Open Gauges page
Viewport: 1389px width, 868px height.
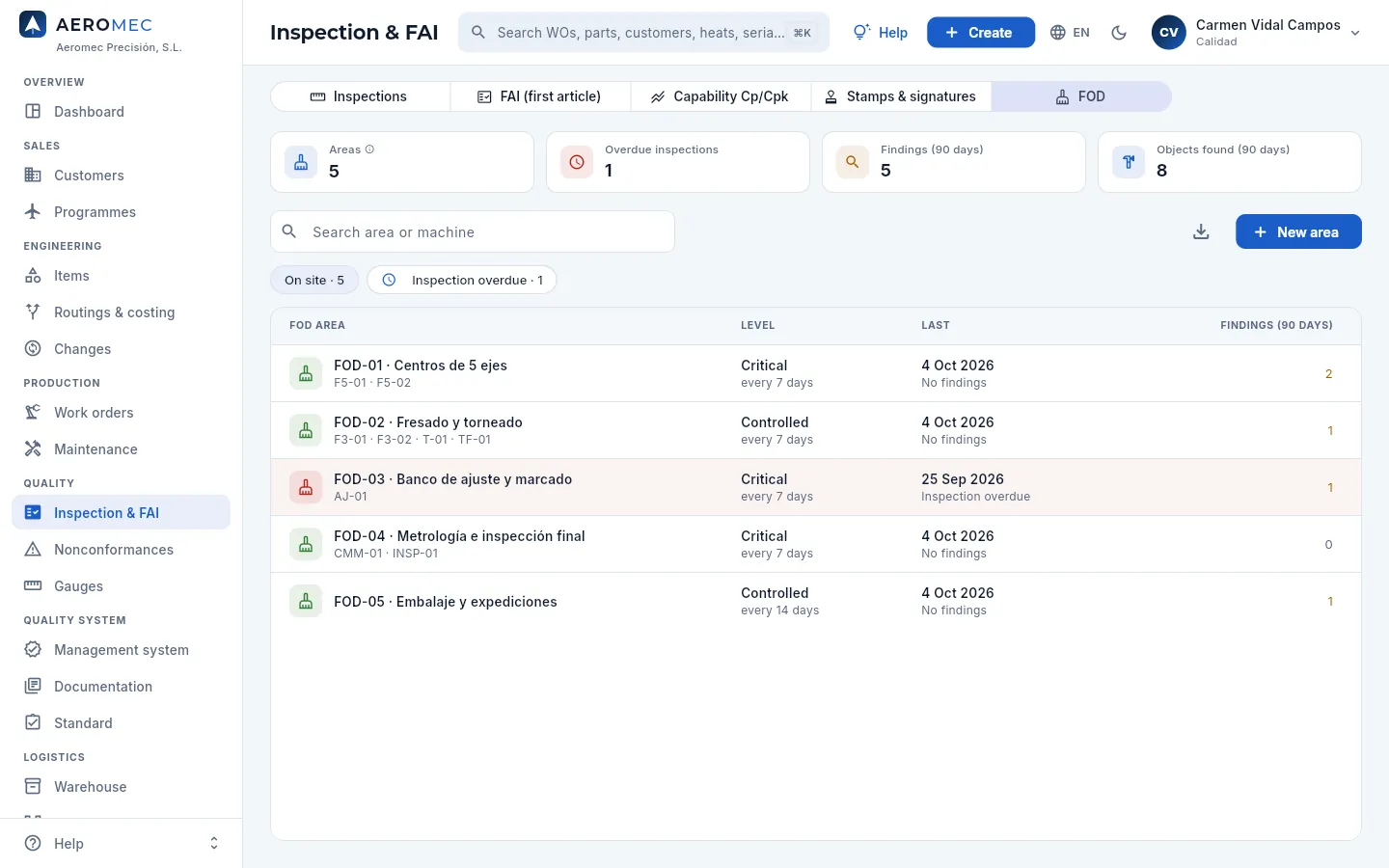[x=121, y=586]
